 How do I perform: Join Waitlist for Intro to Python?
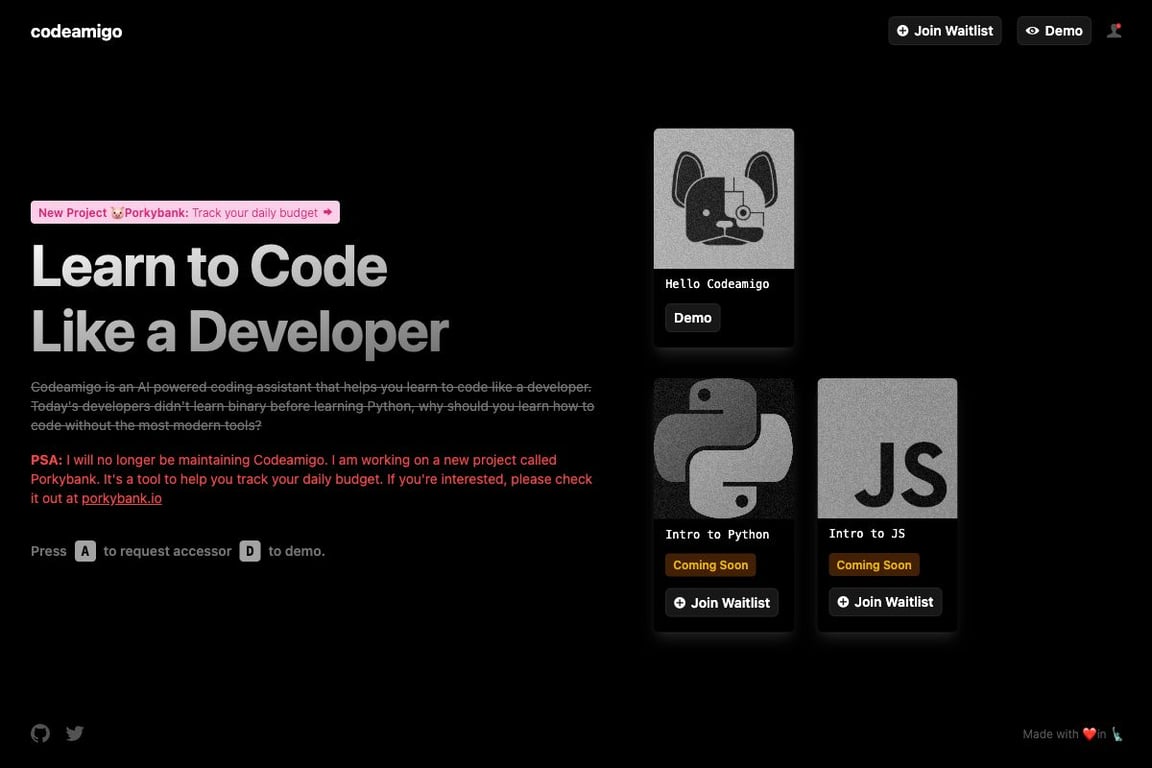(x=721, y=603)
